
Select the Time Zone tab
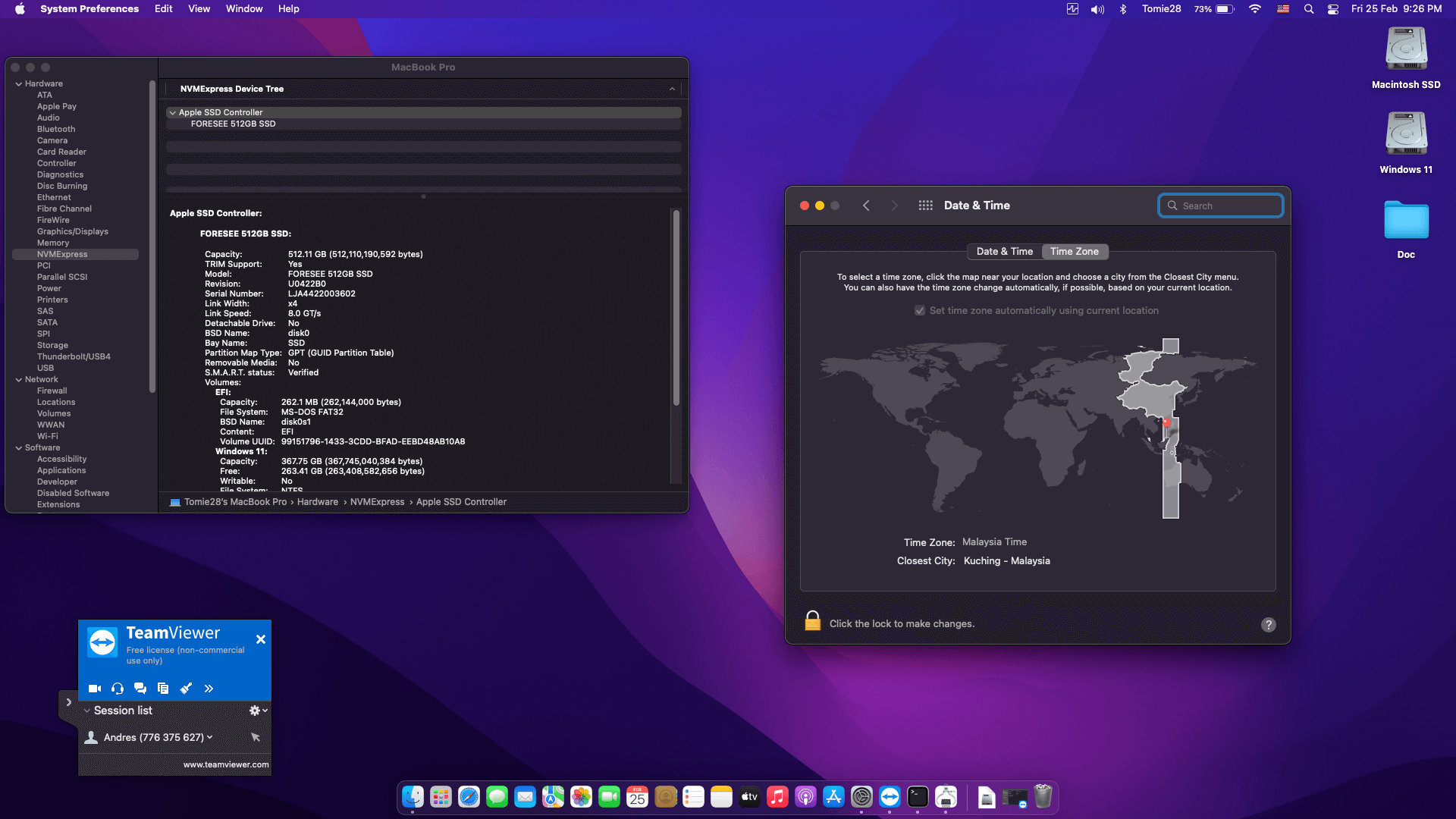click(x=1075, y=252)
